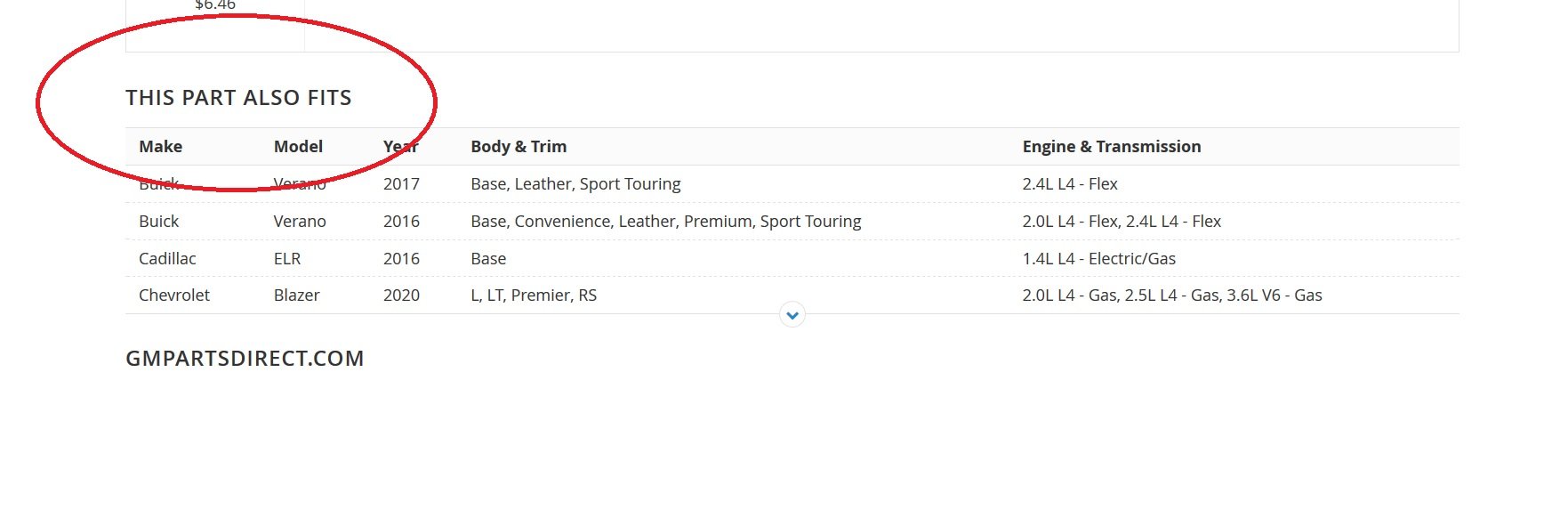Select '1.4L L4 - Electric/Gas' engine cell
The height and width of the screenshot is (518, 1568).
(x=1099, y=259)
